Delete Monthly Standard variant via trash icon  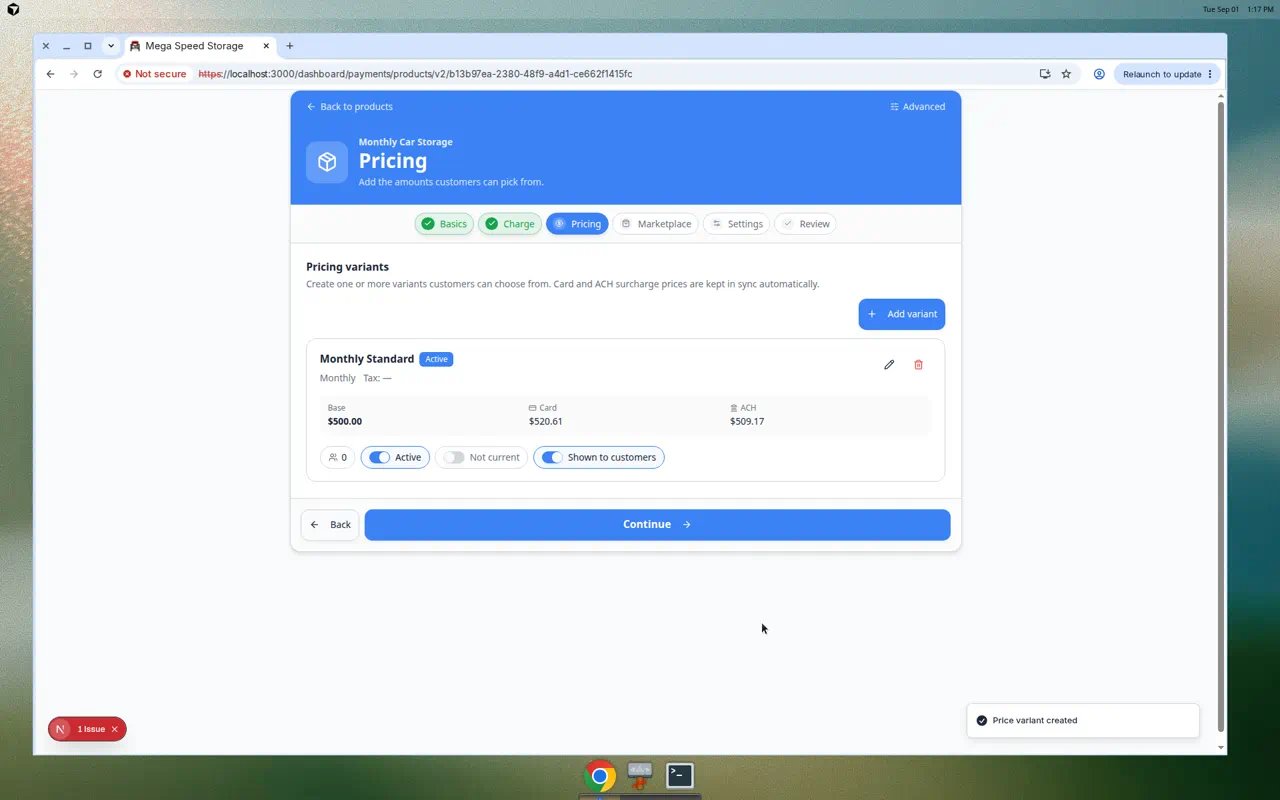click(x=918, y=365)
